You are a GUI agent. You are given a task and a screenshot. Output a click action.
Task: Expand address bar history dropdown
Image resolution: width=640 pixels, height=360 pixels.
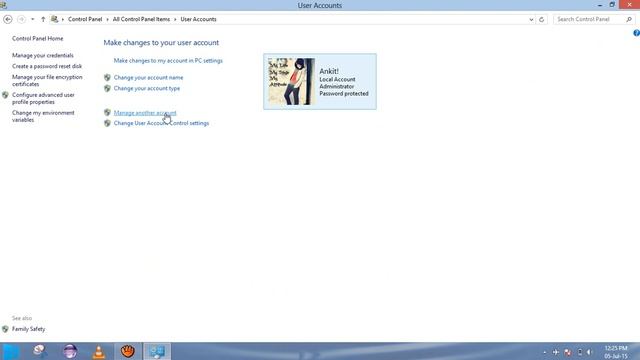531,19
